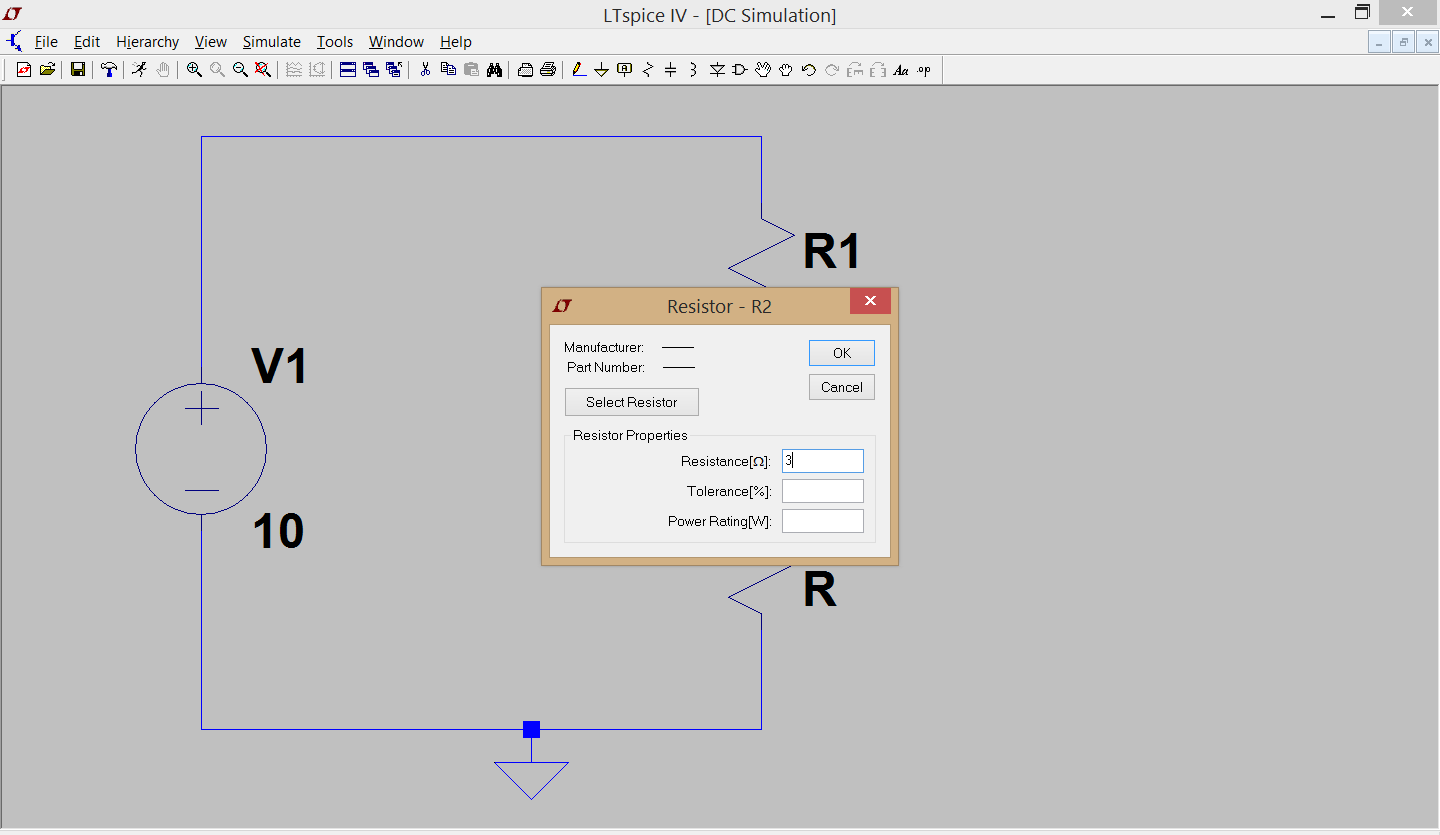Open the Simulate menu
This screenshot has width=1440, height=835.
[x=272, y=42]
